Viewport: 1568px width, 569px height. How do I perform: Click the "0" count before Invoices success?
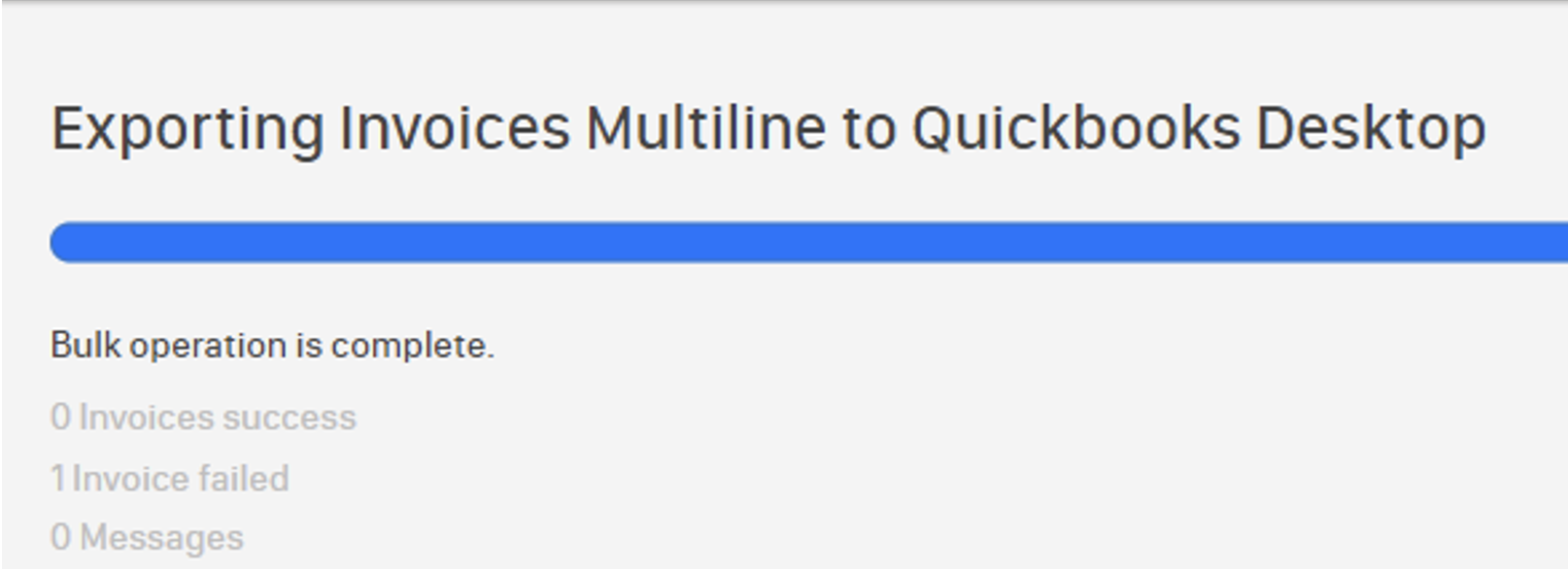coord(60,418)
